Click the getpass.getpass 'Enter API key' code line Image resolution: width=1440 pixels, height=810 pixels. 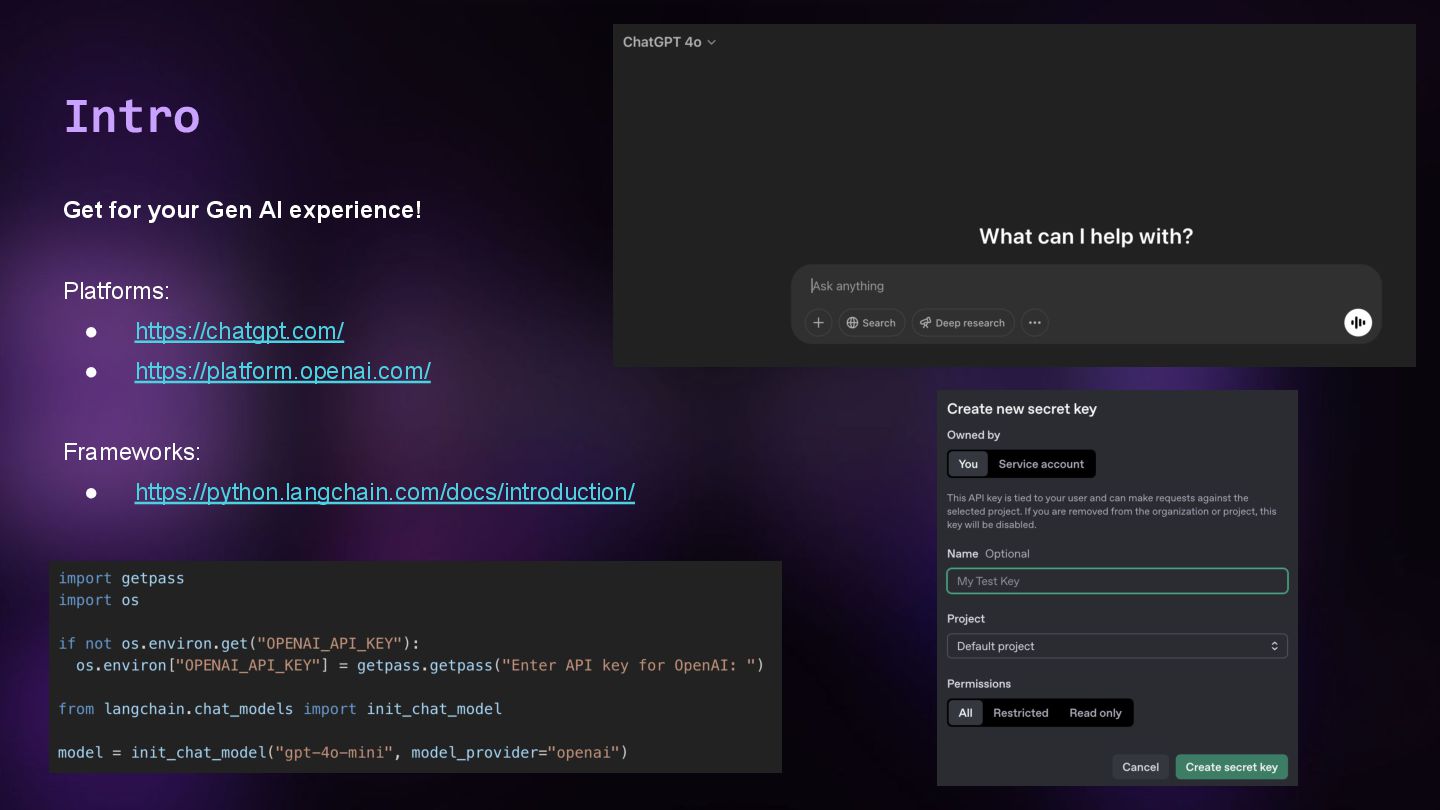tap(420, 665)
